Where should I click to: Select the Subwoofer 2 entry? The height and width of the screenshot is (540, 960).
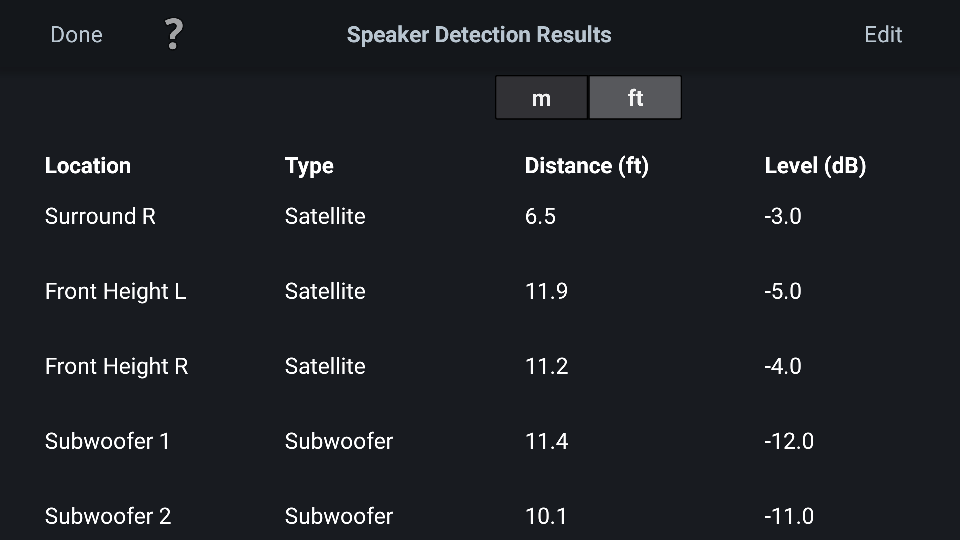point(108,516)
